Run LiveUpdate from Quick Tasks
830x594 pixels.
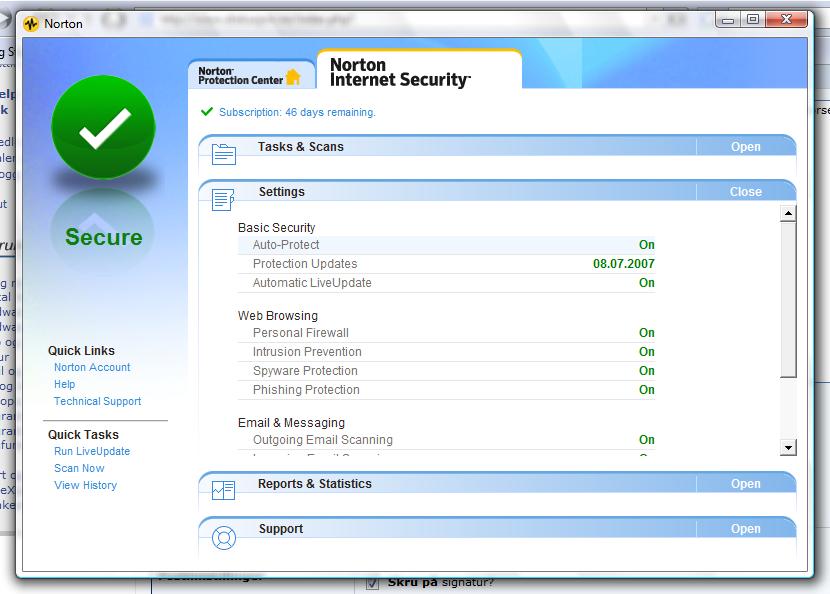click(92, 451)
